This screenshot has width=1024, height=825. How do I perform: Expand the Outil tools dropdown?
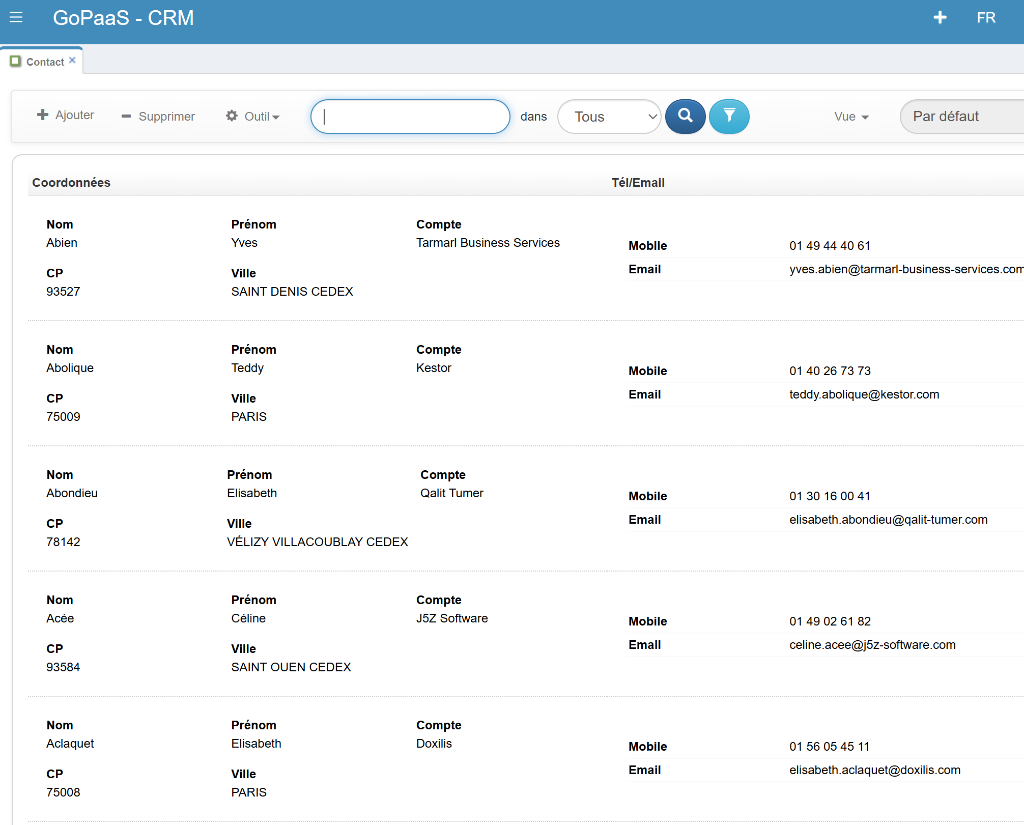(x=253, y=117)
